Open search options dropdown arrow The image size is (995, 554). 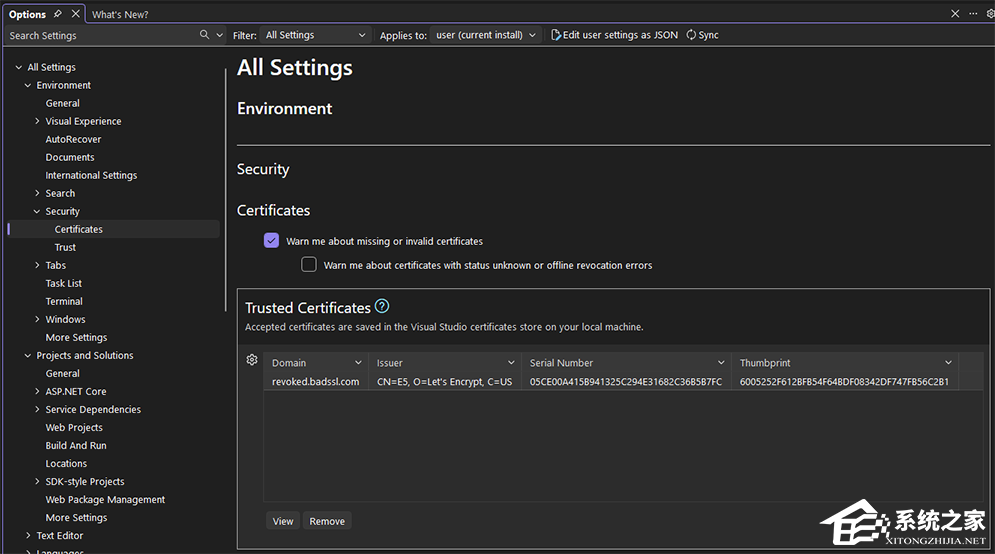(x=220, y=35)
